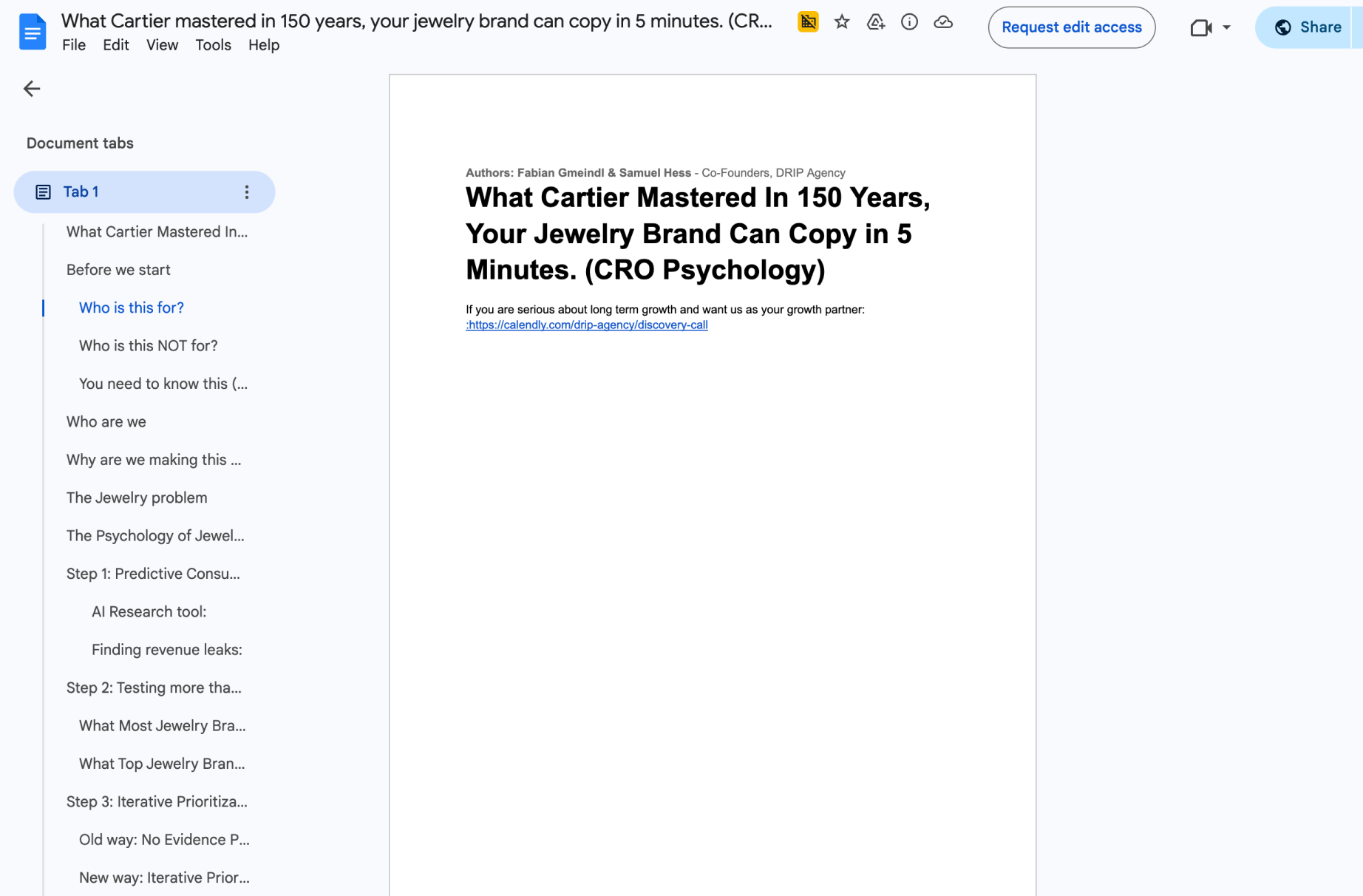Click the main document title heading

pos(698,234)
